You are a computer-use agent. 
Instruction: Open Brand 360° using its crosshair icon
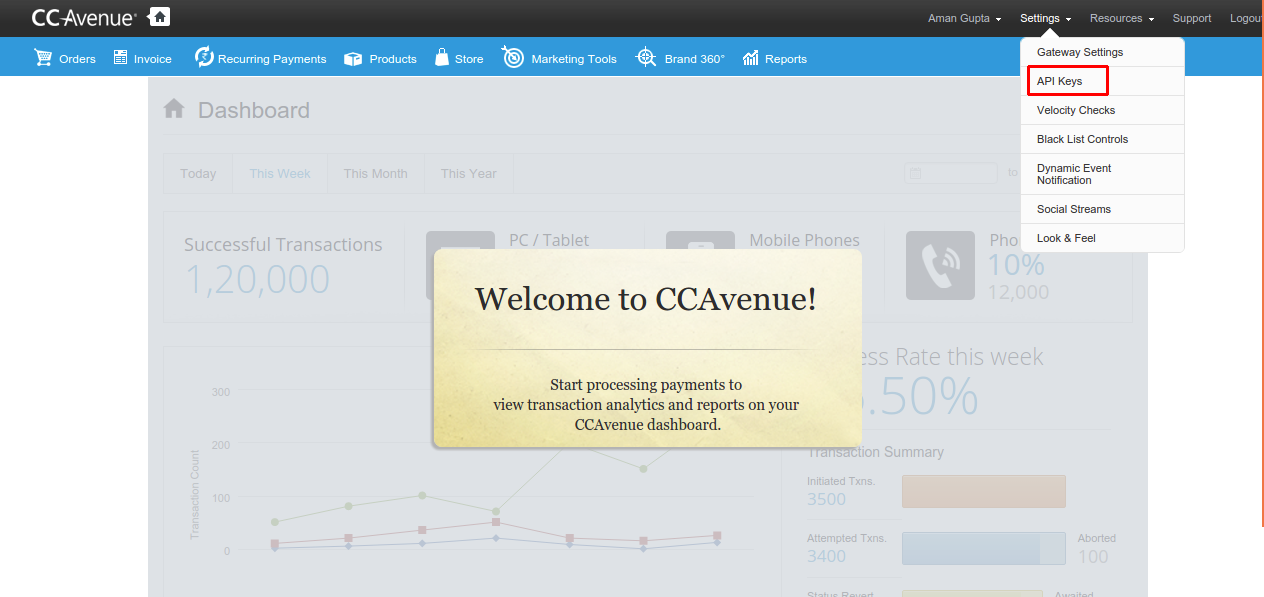pyautogui.click(x=646, y=58)
